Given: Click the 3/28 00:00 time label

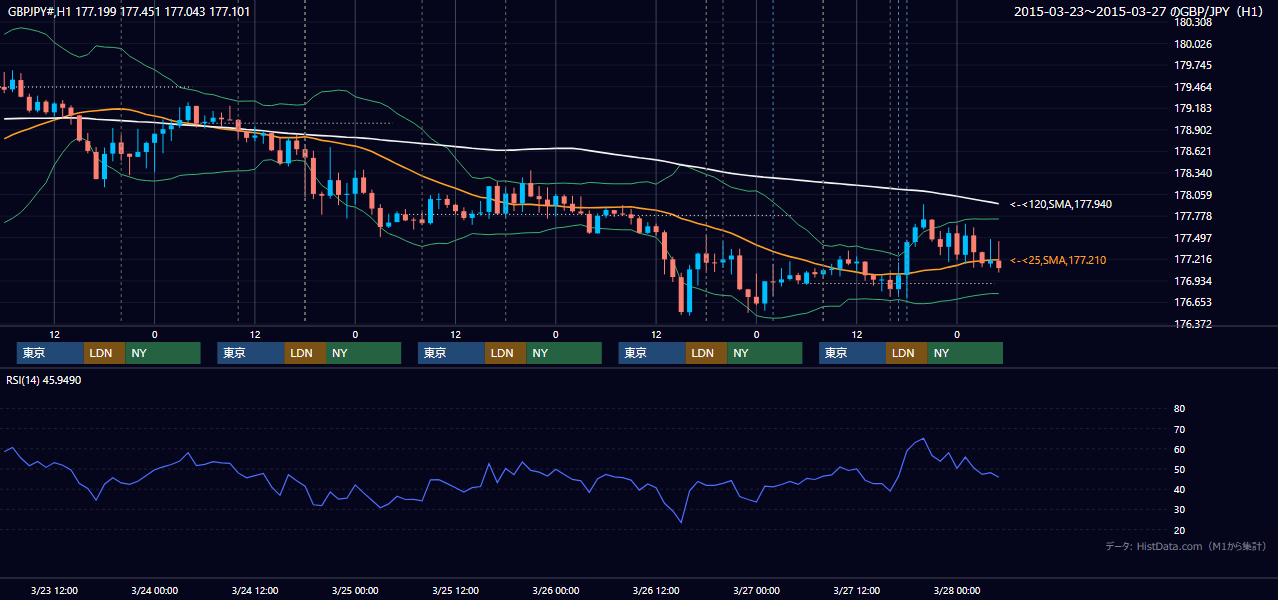Looking at the screenshot, I should [x=956, y=590].
